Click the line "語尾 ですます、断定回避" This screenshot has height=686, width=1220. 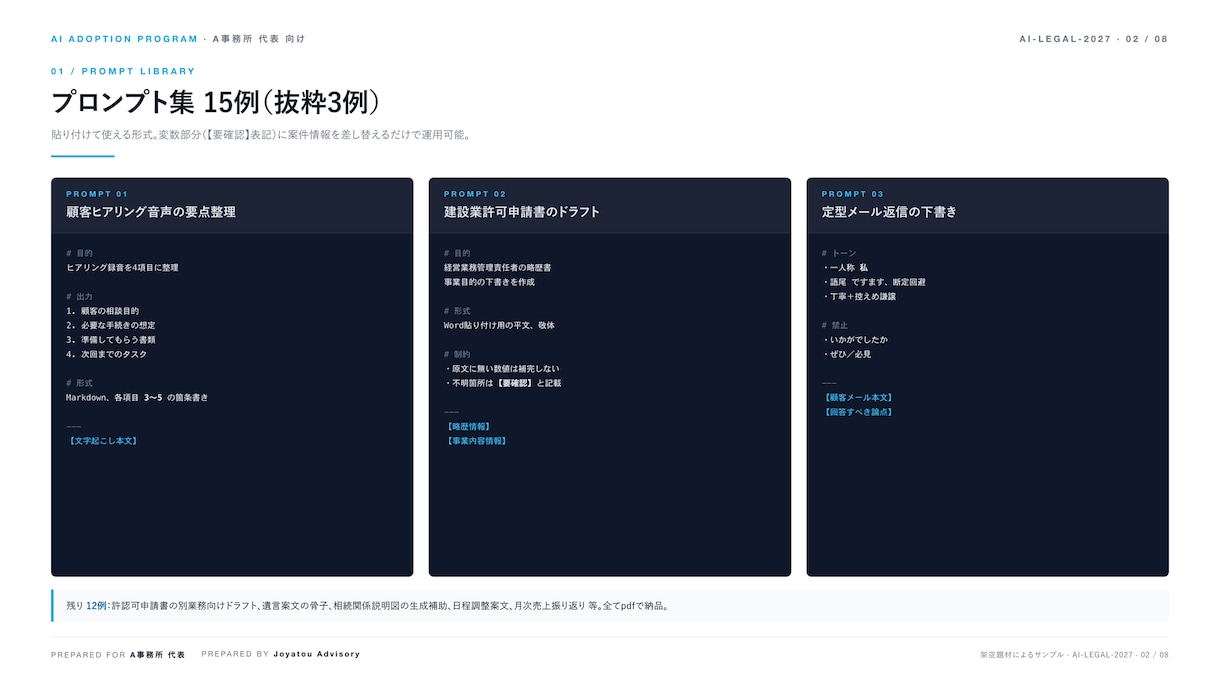click(x=873, y=282)
